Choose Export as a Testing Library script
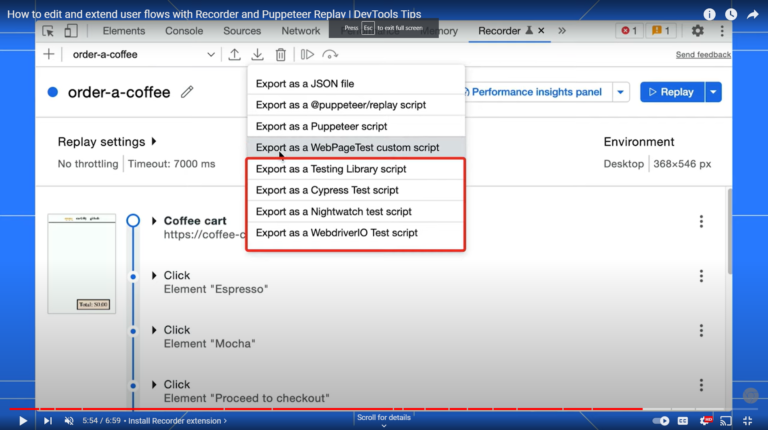 click(x=356, y=169)
